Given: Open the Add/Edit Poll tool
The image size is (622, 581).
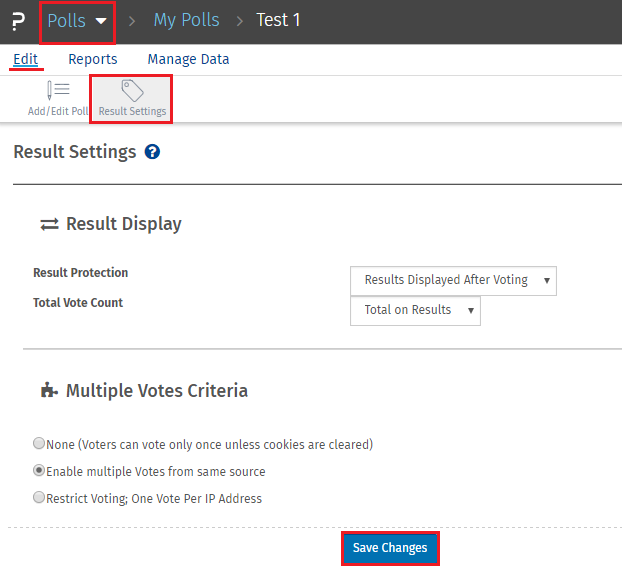Looking at the screenshot, I should pyautogui.click(x=58, y=91).
